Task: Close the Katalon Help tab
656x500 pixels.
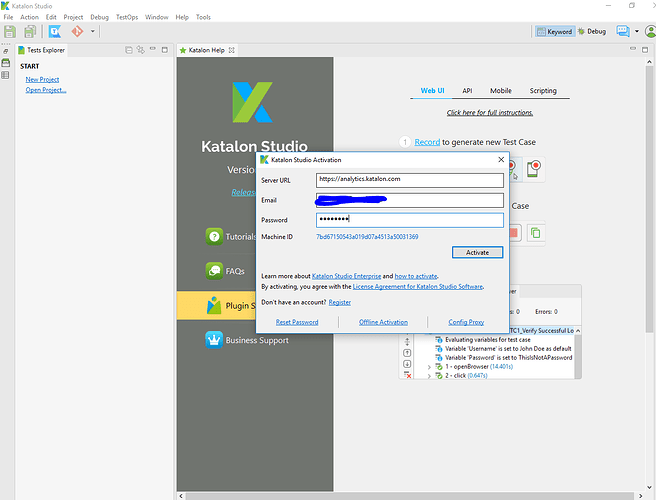Action: click(x=231, y=50)
